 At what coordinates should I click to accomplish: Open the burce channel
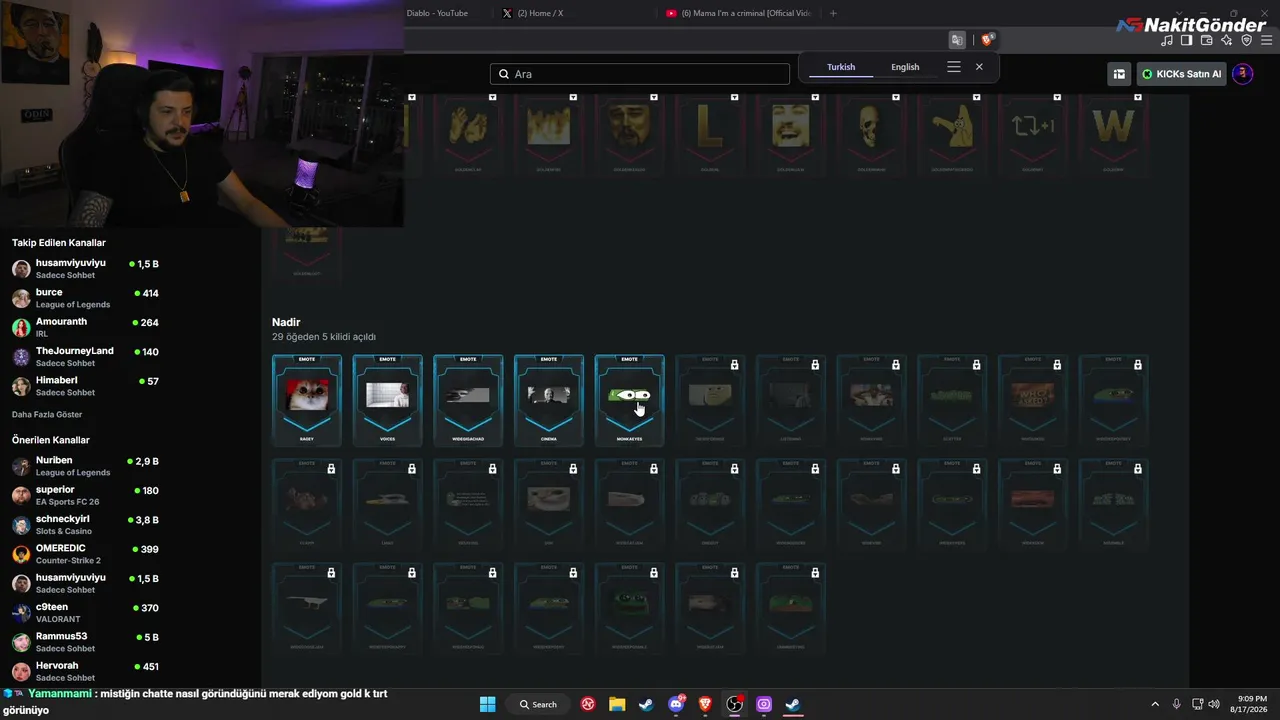(x=85, y=298)
